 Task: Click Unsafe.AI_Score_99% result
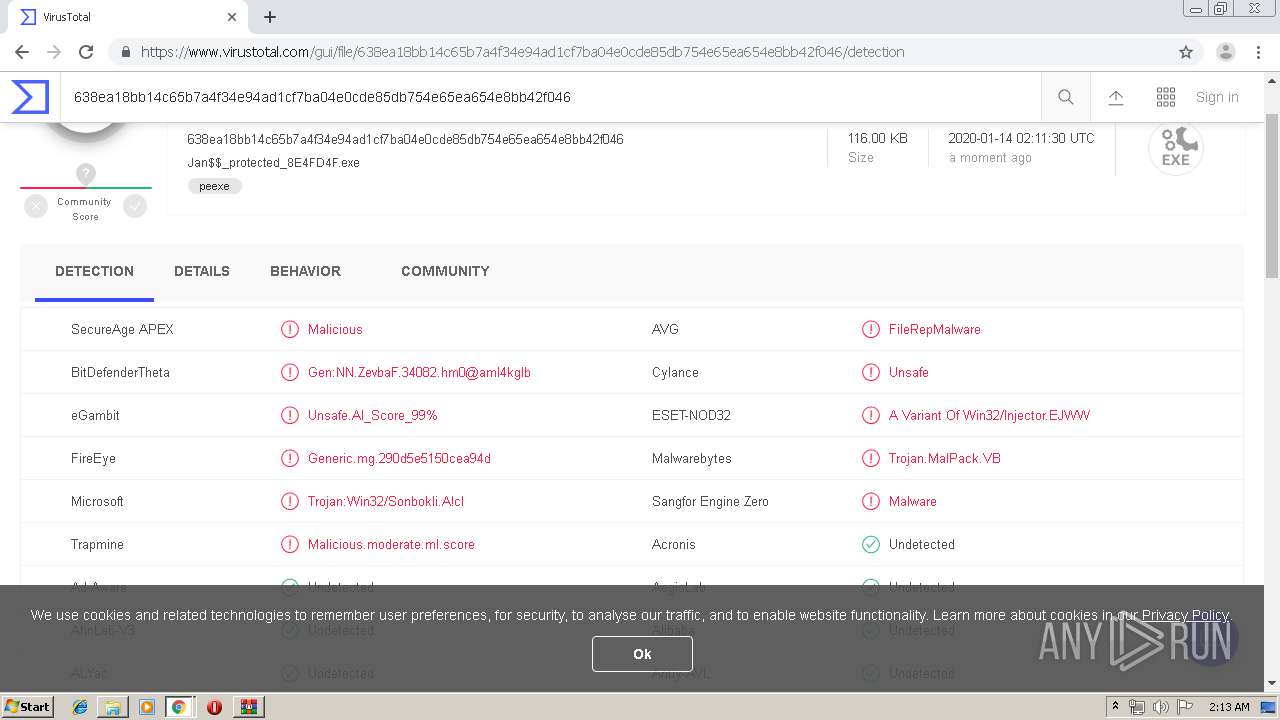(372, 415)
